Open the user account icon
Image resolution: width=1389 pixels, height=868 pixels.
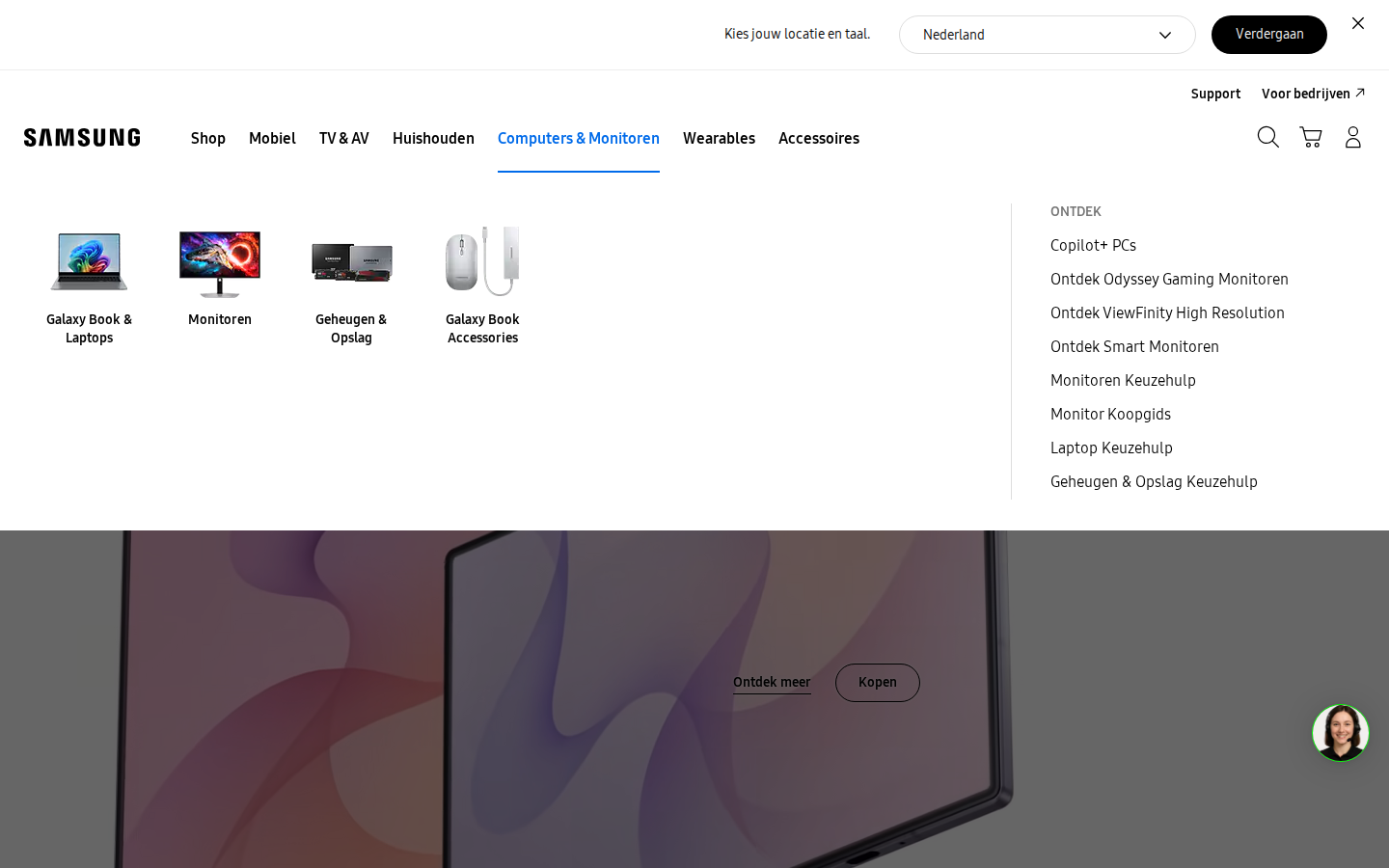coord(1352,137)
